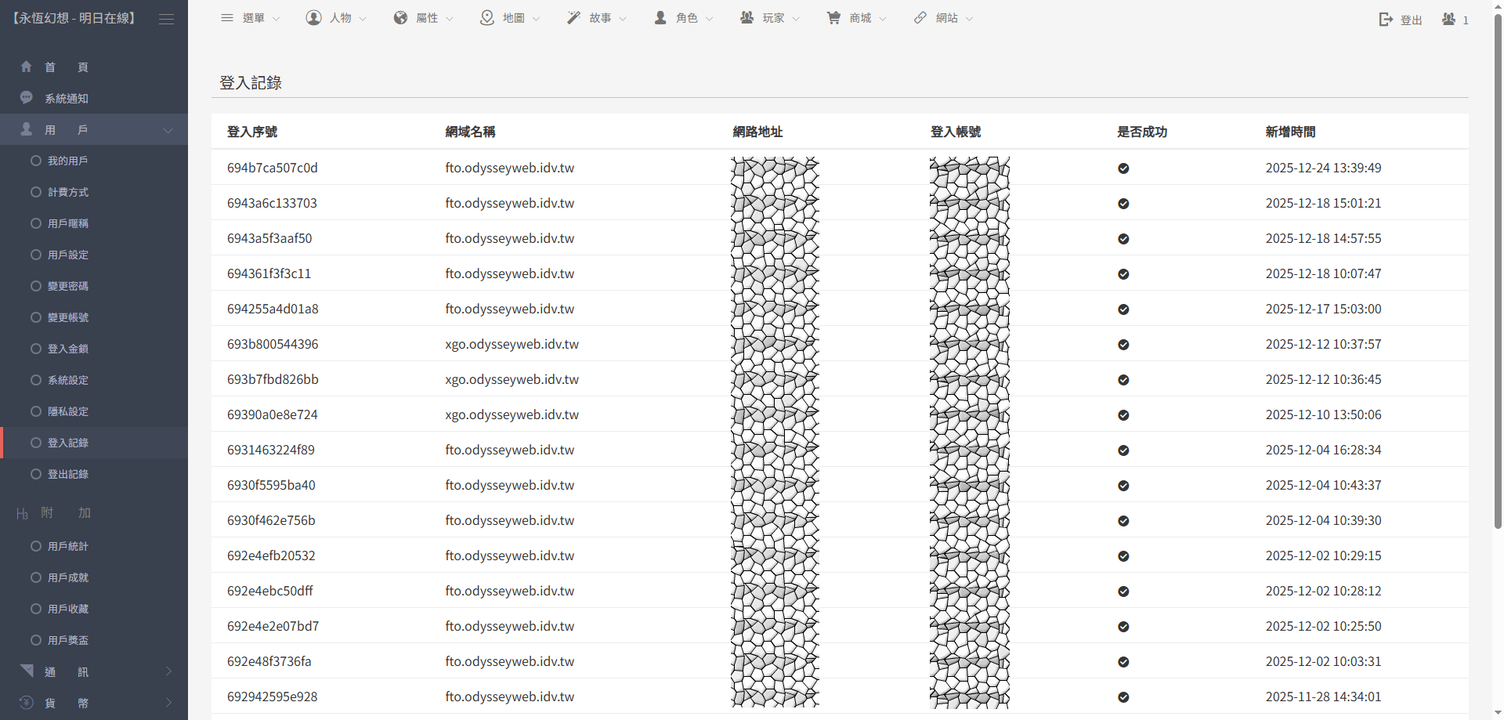
Task: Click the 隱私設定 link in sidebar
Action: click(x=68, y=412)
